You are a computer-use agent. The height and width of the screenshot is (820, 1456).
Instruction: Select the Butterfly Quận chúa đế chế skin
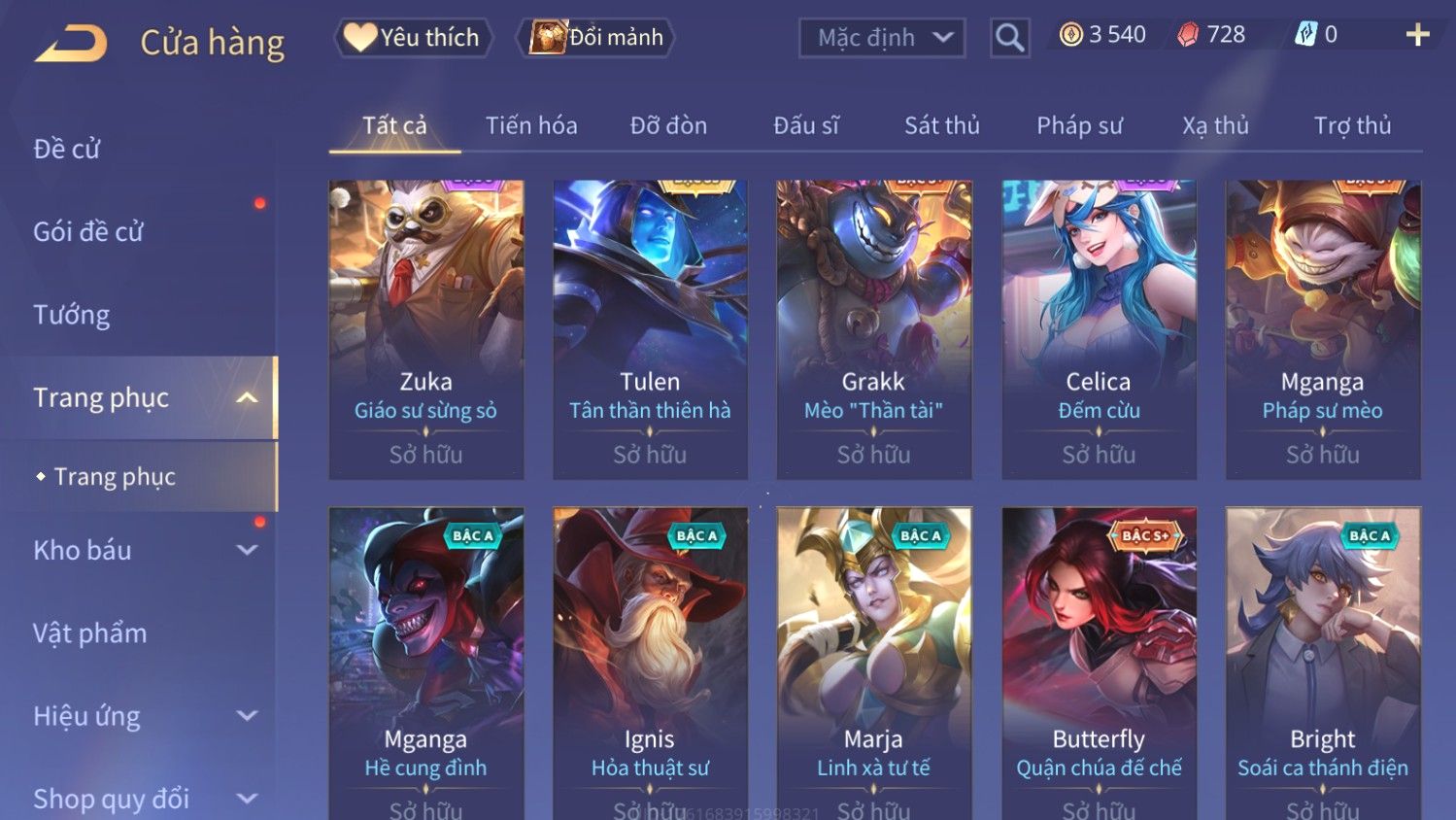[x=1099, y=663]
